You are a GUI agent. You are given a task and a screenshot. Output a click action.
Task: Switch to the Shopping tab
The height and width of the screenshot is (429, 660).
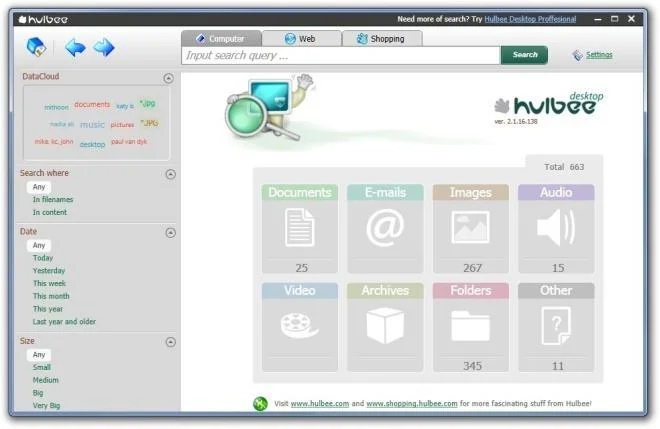click(x=382, y=39)
